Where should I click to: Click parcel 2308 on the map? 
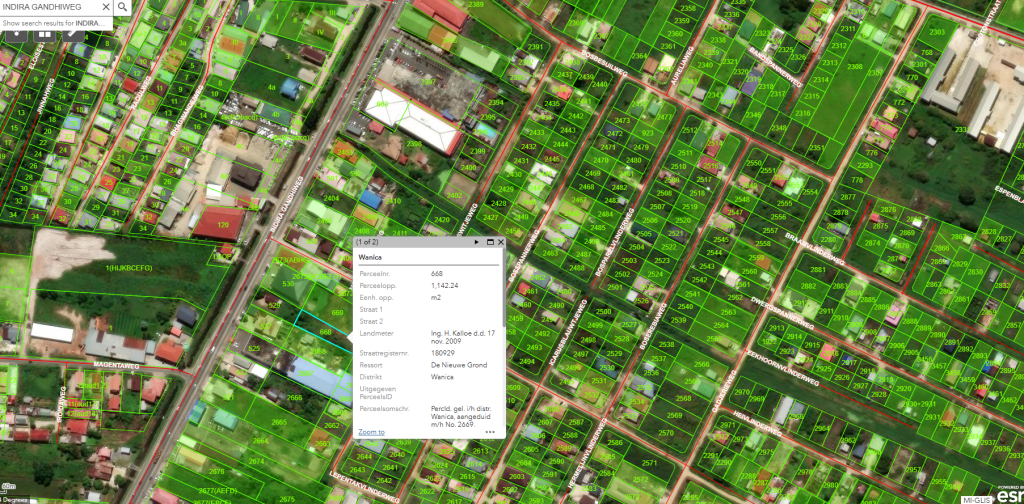(x=855, y=67)
